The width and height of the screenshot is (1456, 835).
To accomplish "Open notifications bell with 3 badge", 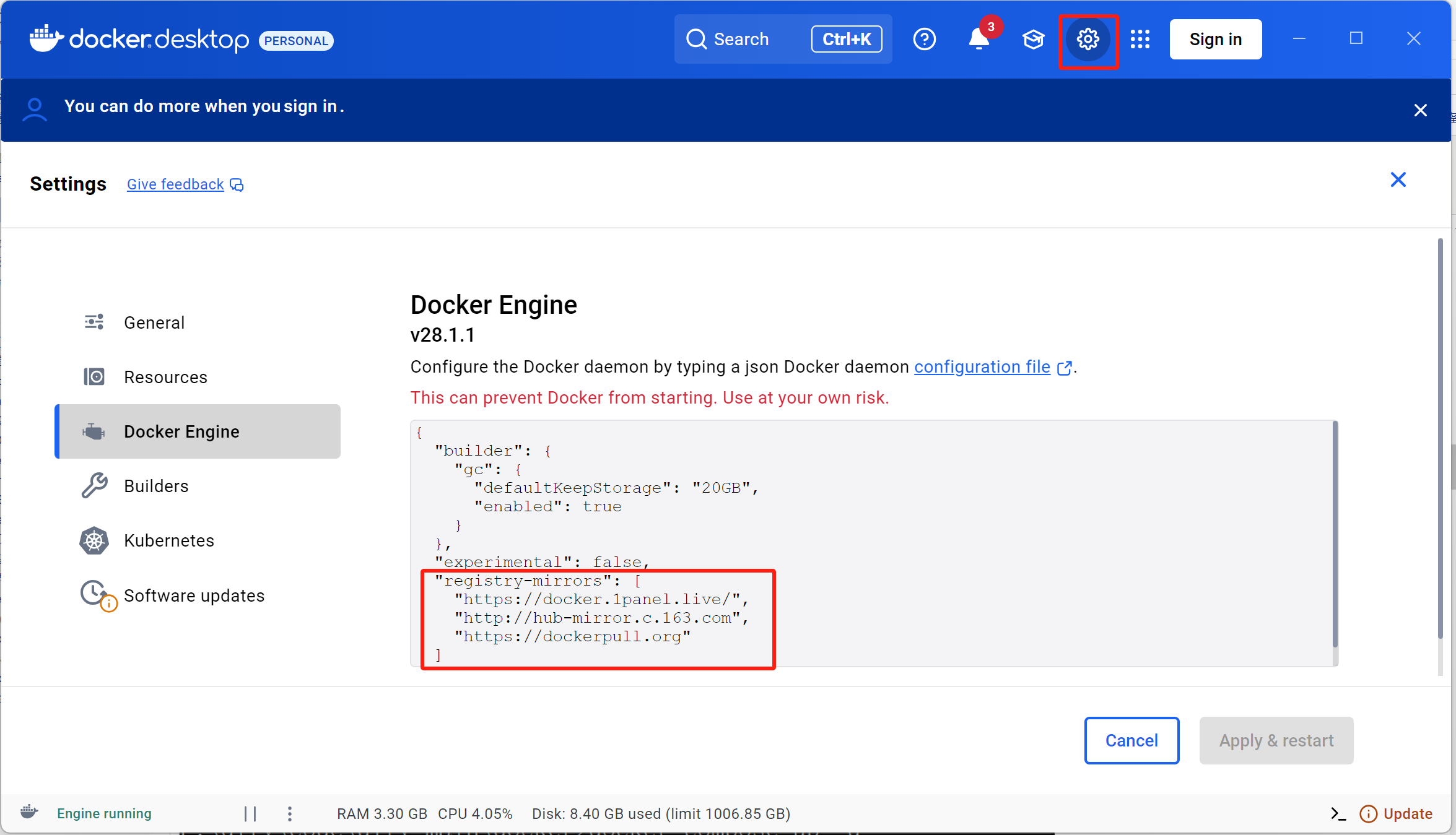I will (x=979, y=40).
